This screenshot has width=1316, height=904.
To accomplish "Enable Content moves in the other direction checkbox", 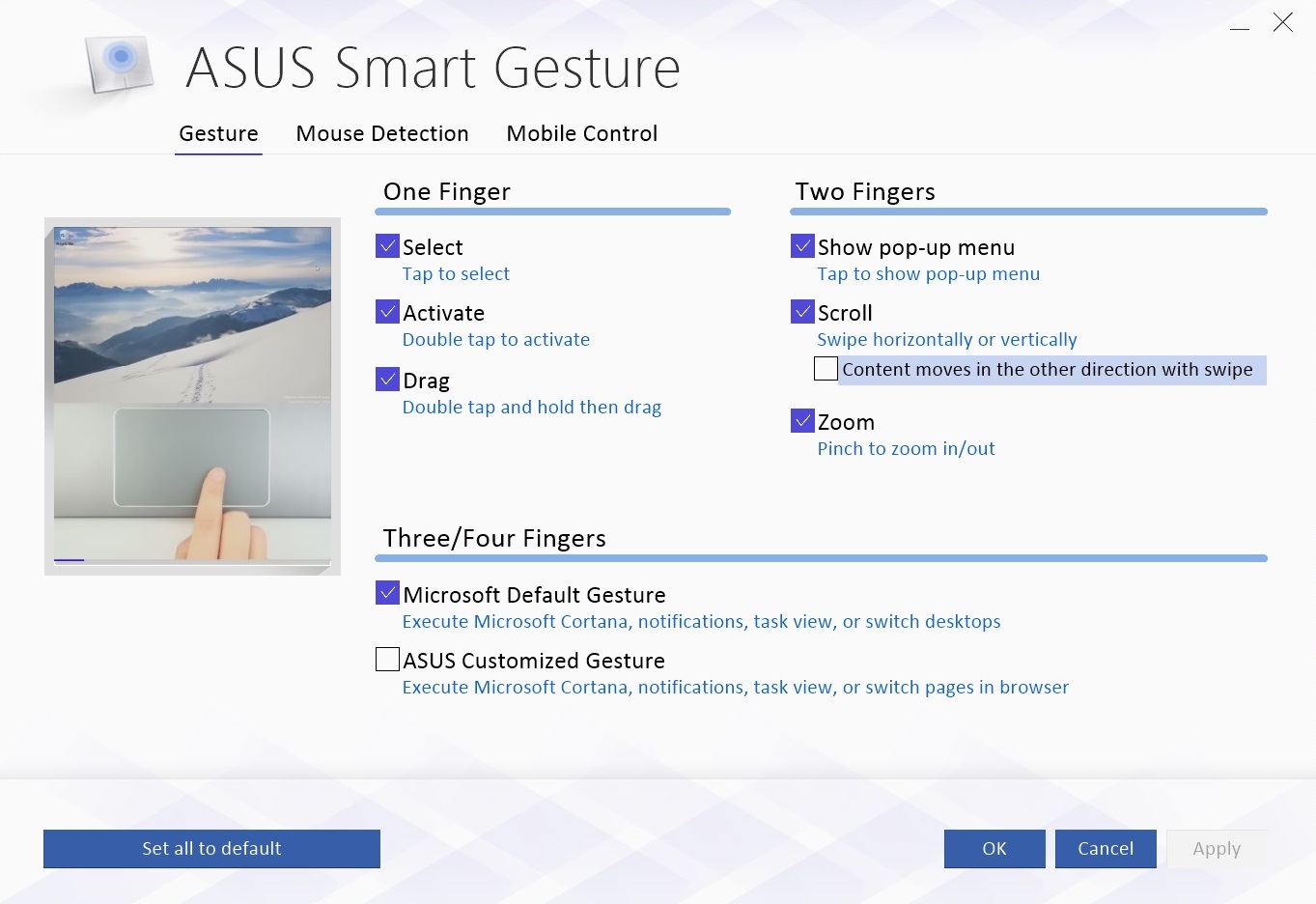I will coord(826,369).
